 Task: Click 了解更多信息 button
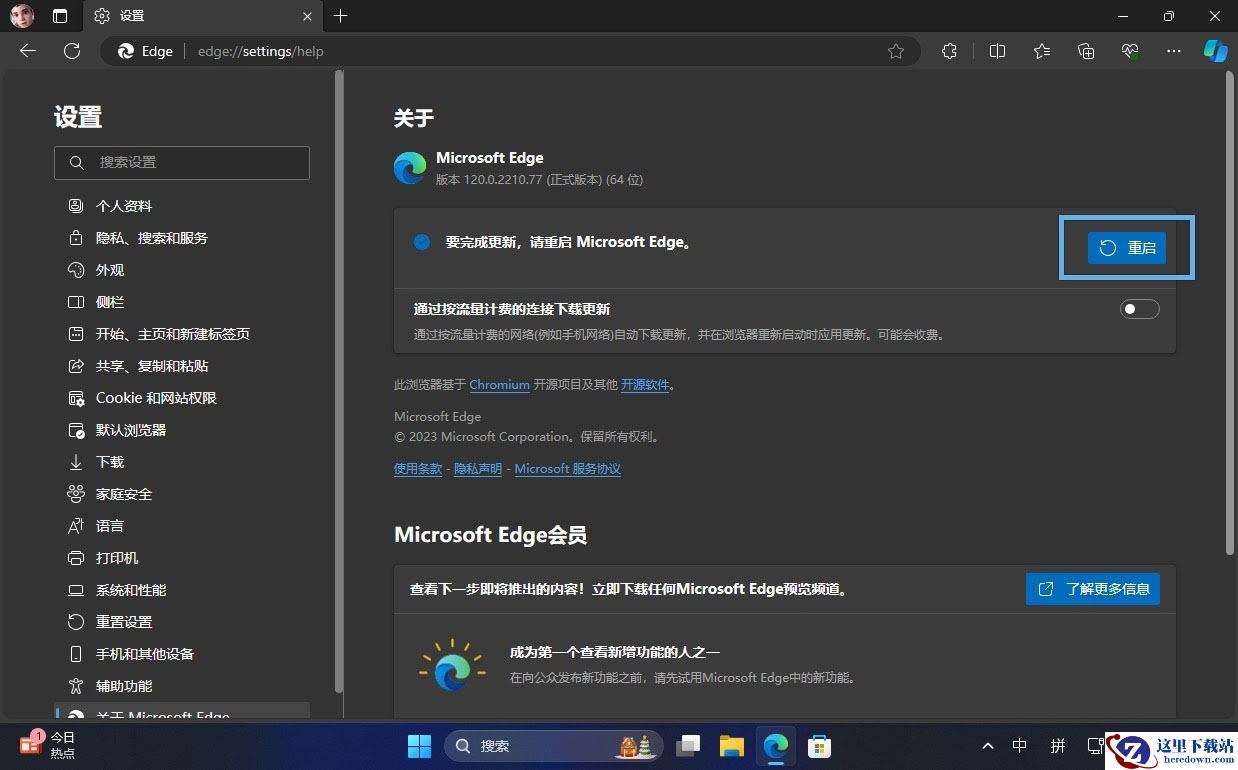[1093, 589]
